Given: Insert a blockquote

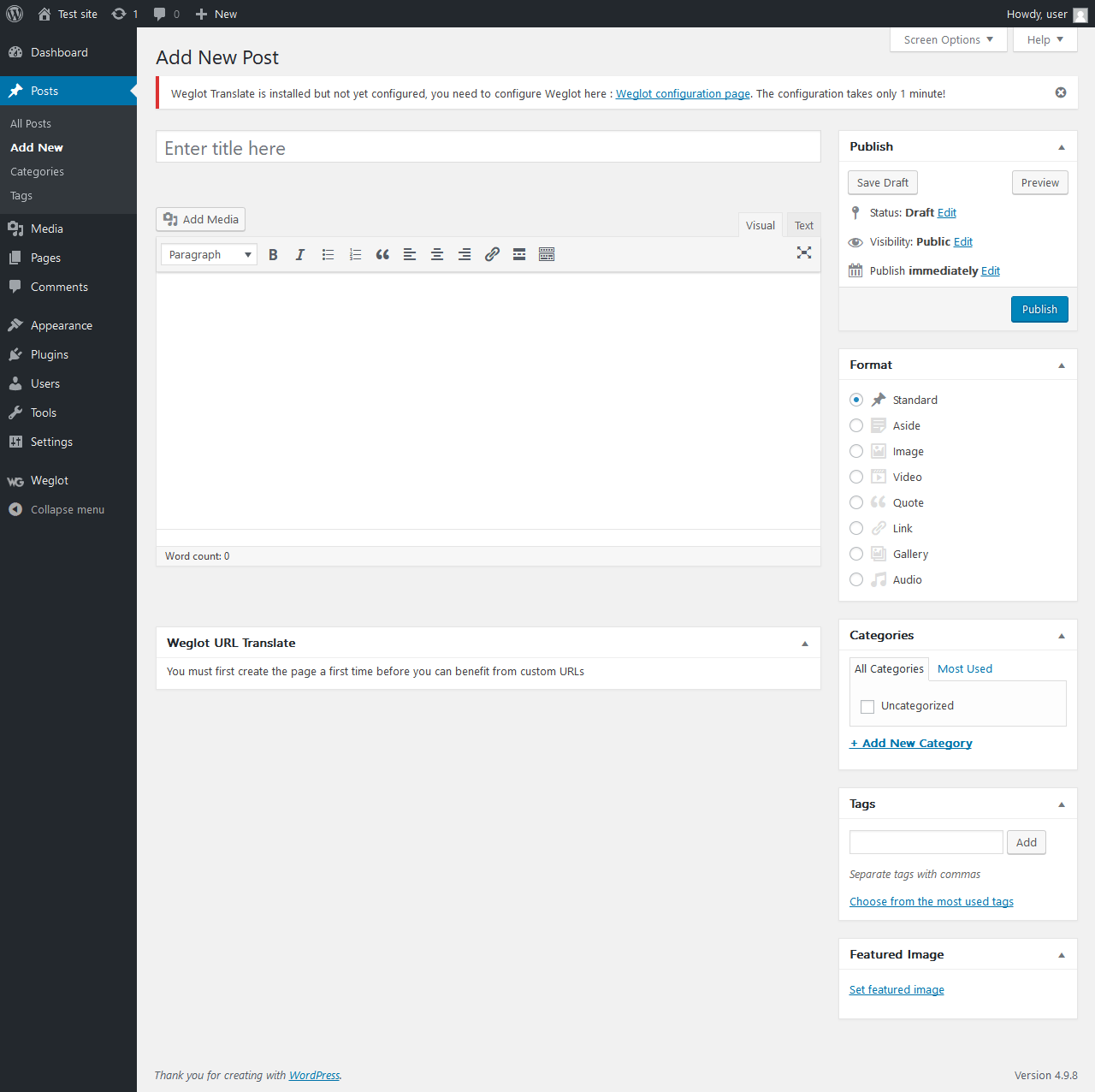Looking at the screenshot, I should coord(382,254).
